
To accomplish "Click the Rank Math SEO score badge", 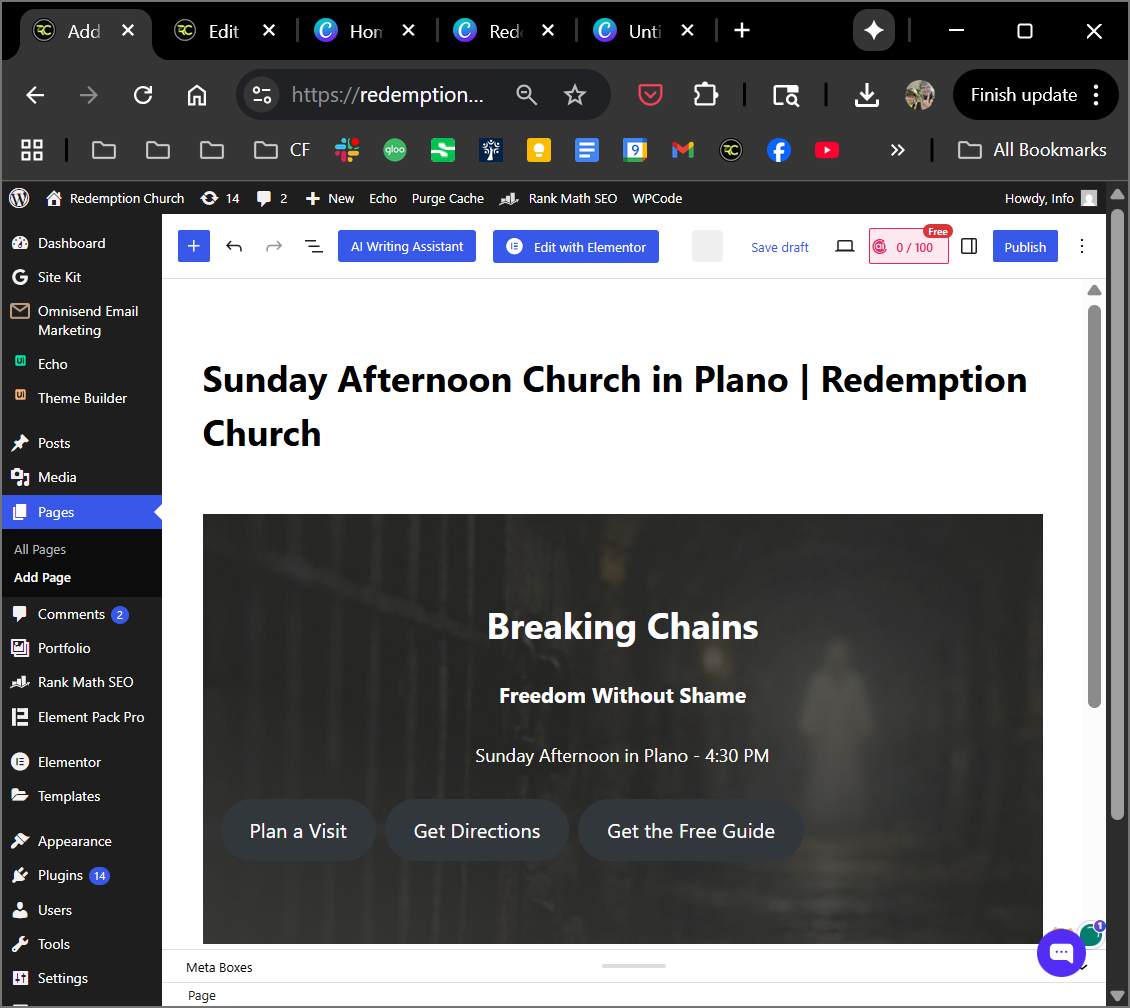I will point(908,247).
